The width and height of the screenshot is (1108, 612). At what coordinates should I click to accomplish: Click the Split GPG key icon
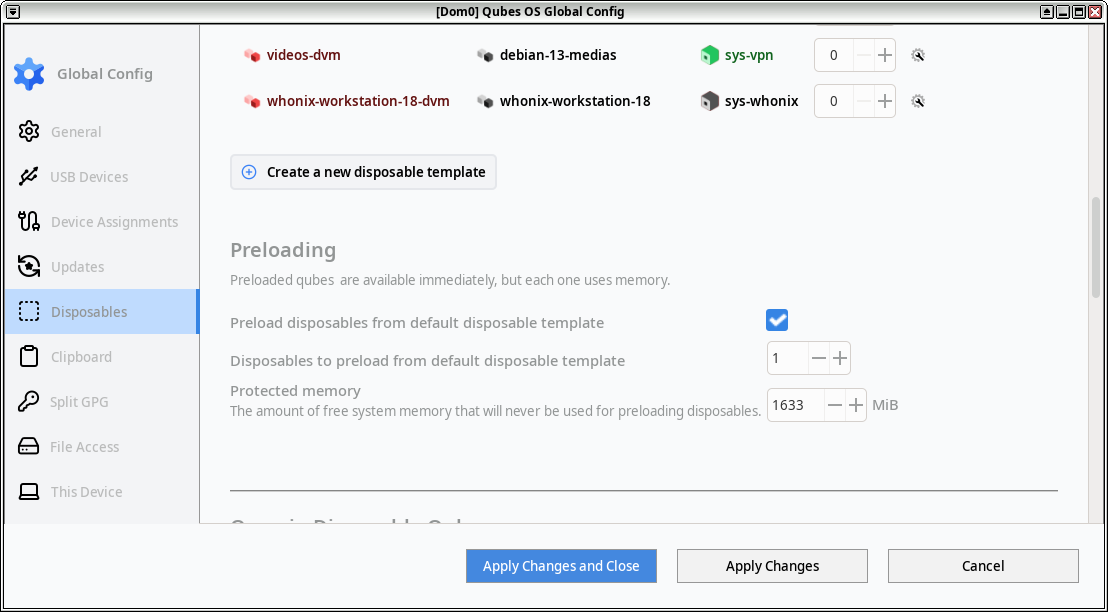pos(28,401)
